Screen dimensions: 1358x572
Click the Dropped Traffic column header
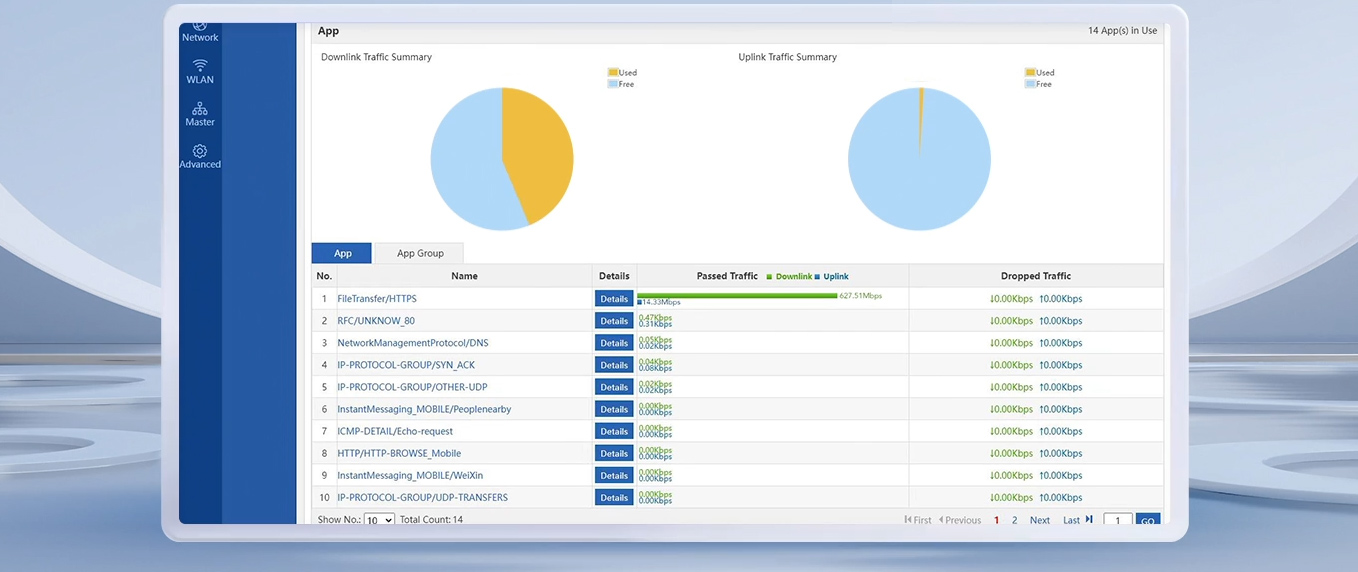[1036, 276]
